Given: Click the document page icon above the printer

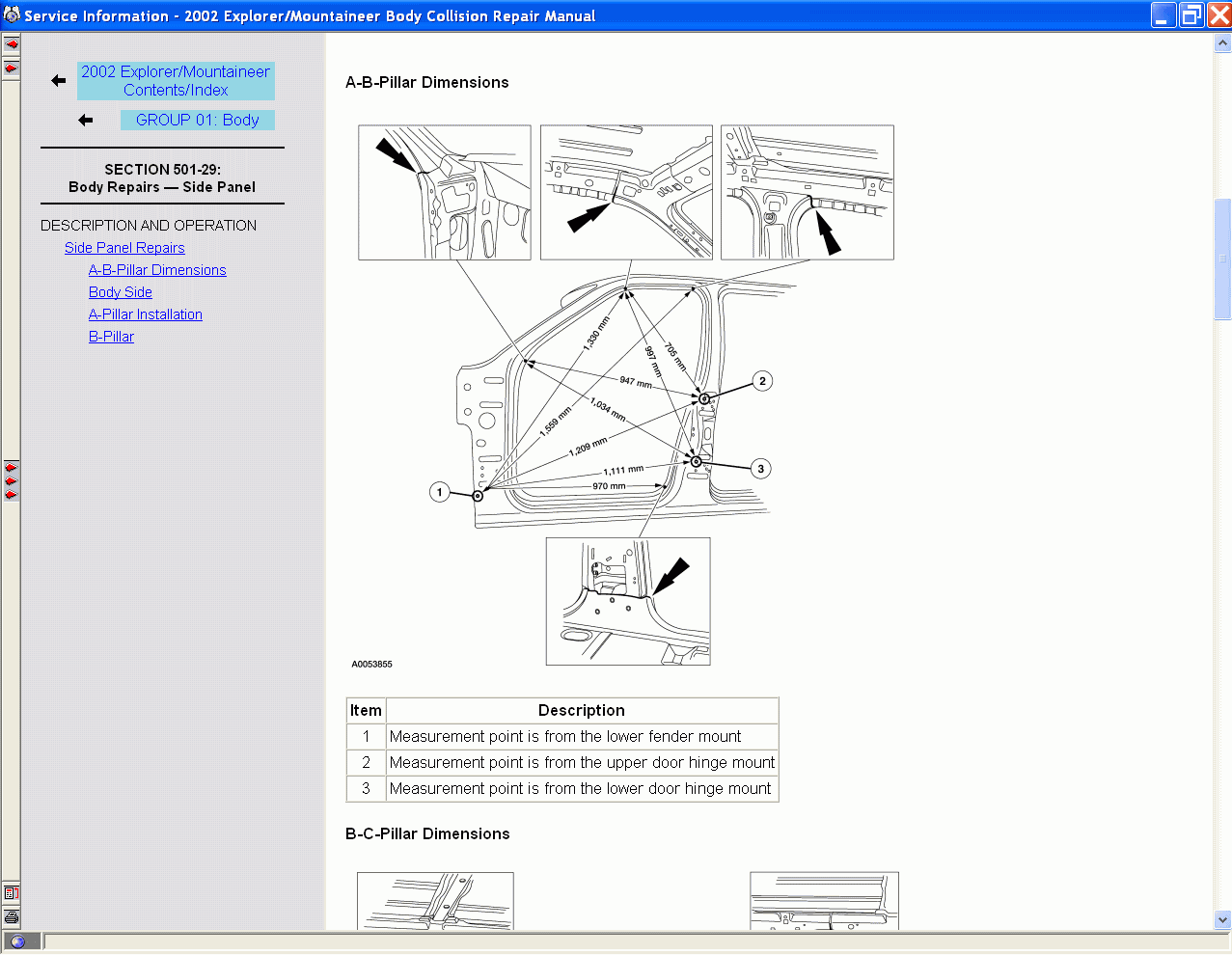Looking at the screenshot, I should (x=12, y=893).
